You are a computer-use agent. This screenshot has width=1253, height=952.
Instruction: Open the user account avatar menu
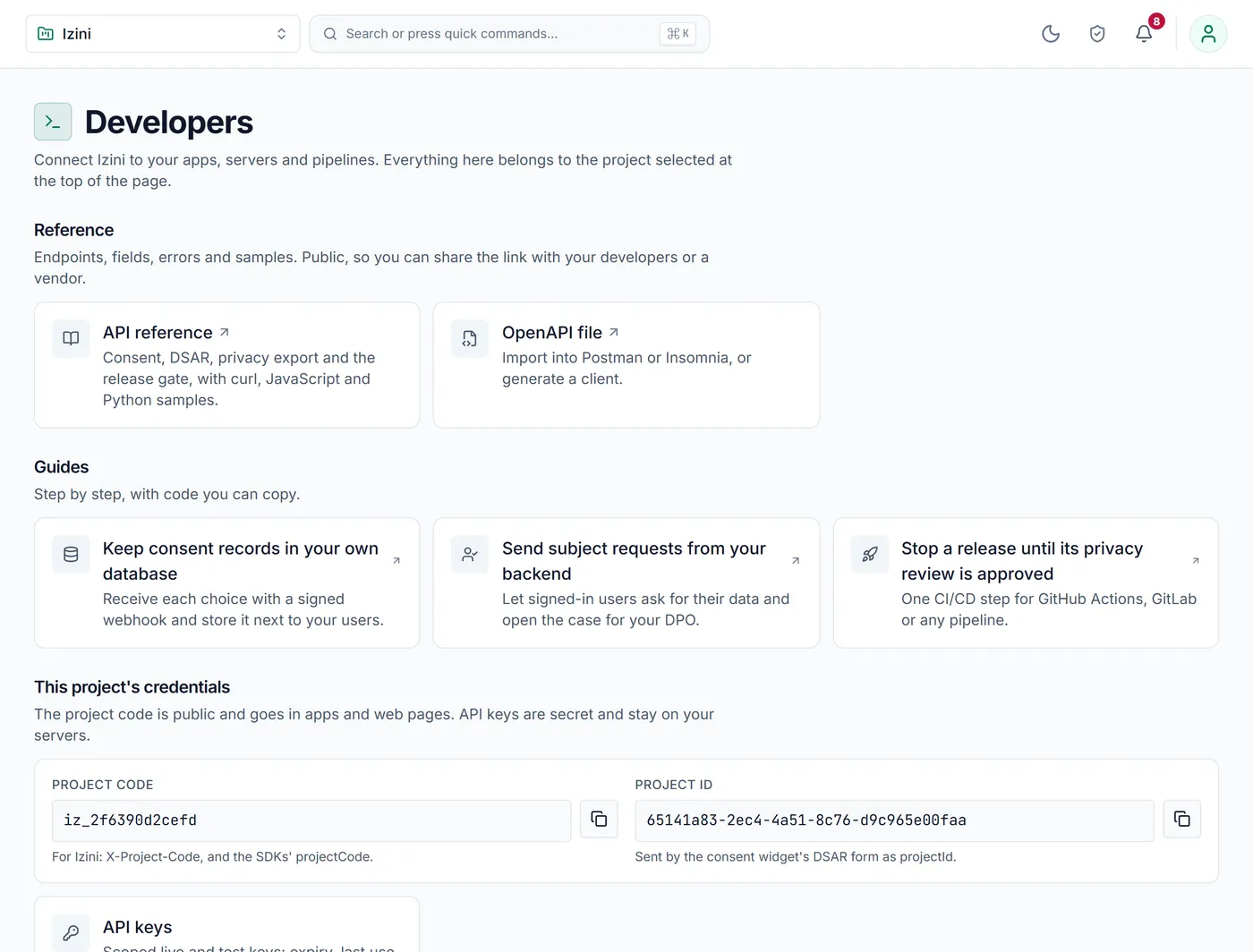pyautogui.click(x=1208, y=34)
